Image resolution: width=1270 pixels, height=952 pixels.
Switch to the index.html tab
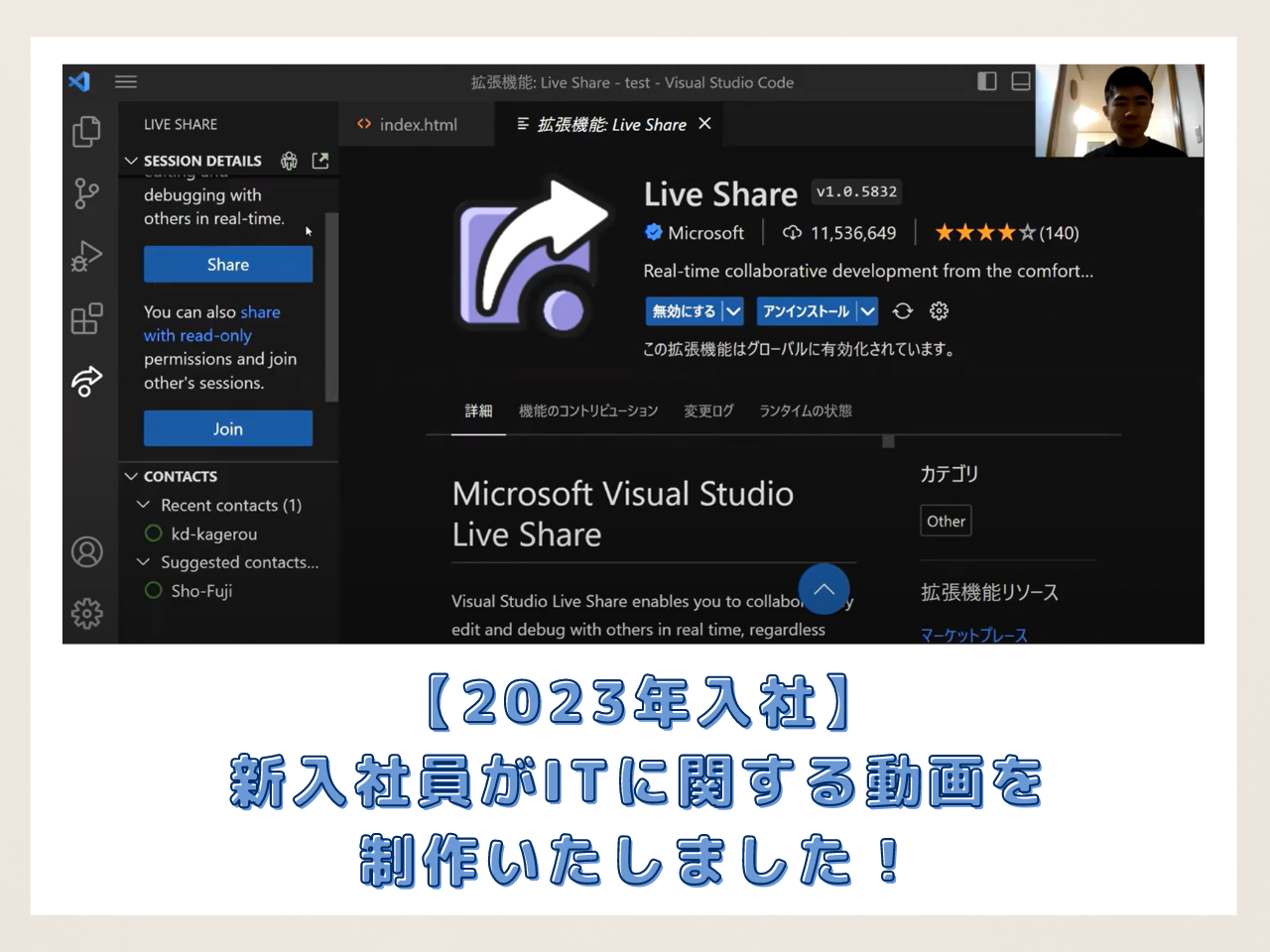(416, 124)
